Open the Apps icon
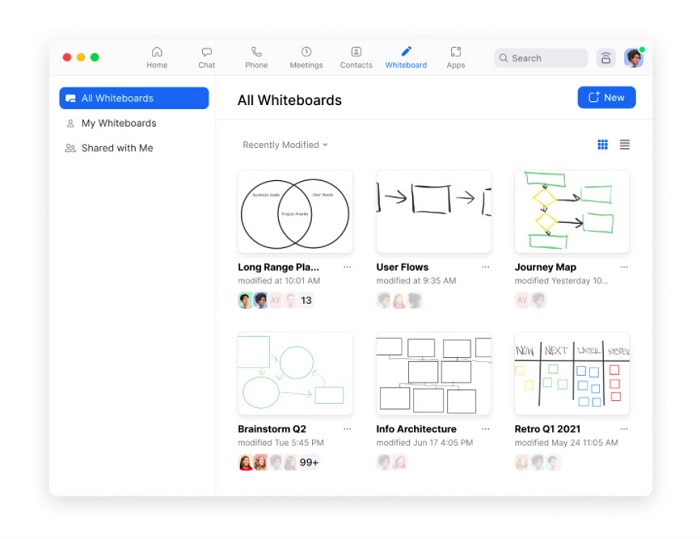 point(456,52)
